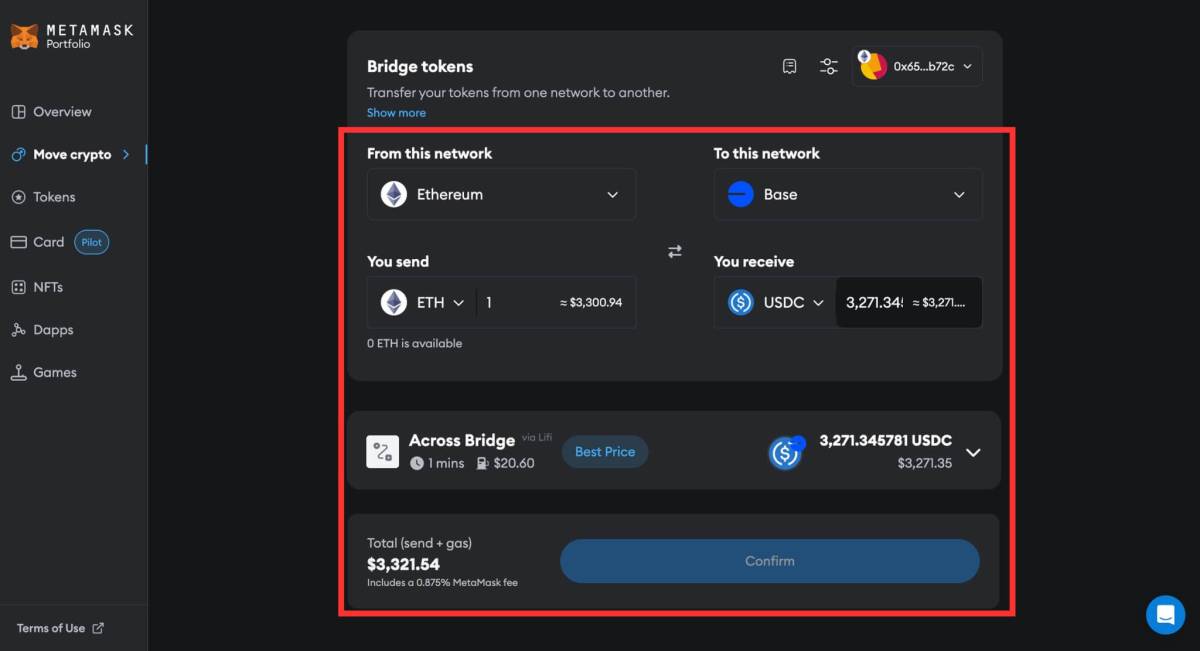
Task: Open the 0x65...b72c account dropdown
Action: (915, 65)
